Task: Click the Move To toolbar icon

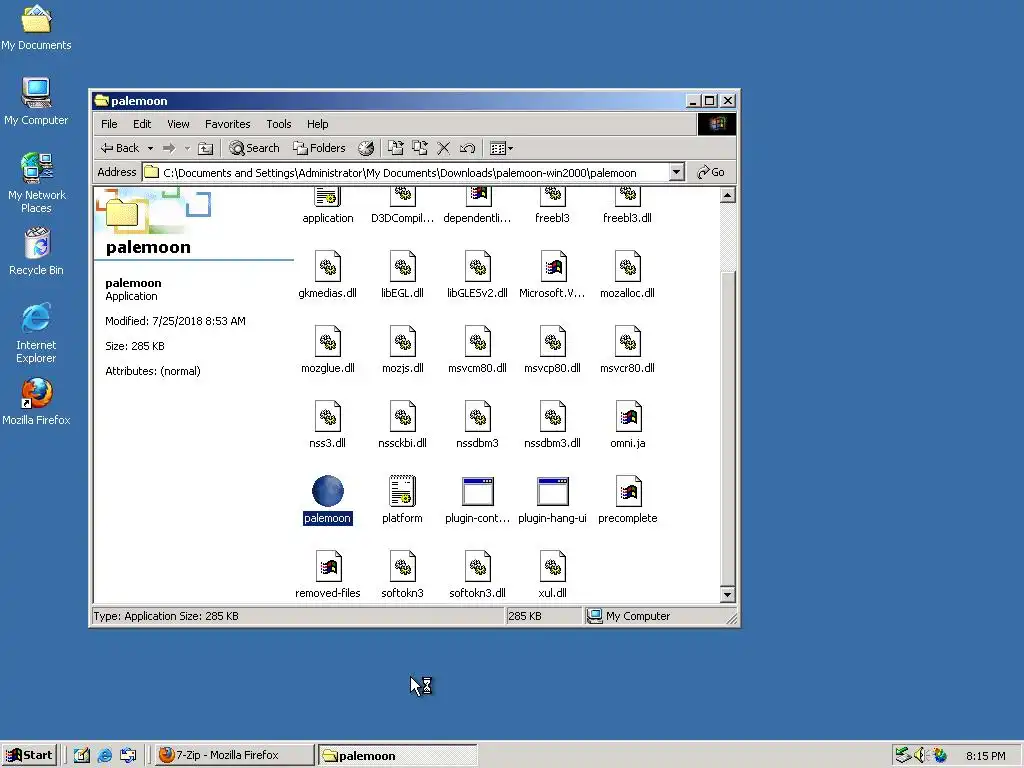Action: (396, 148)
